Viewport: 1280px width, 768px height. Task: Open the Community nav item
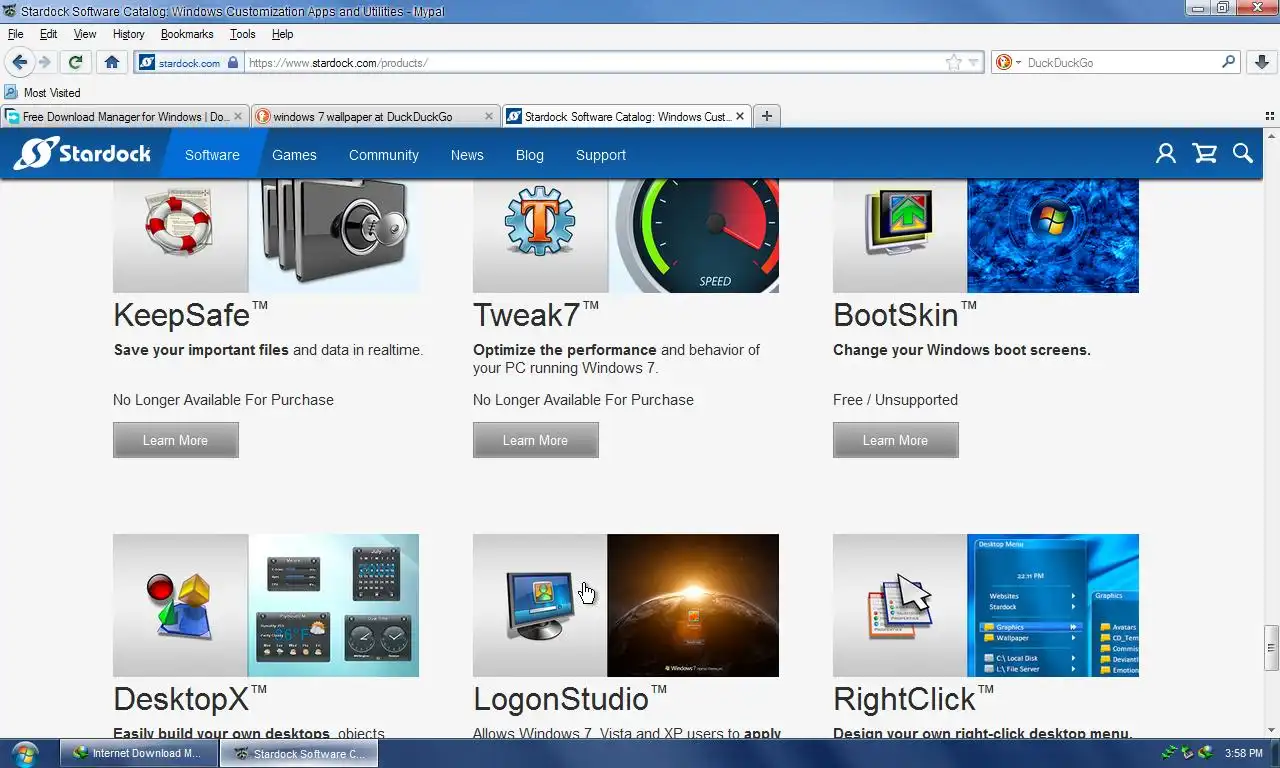[384, 155]
